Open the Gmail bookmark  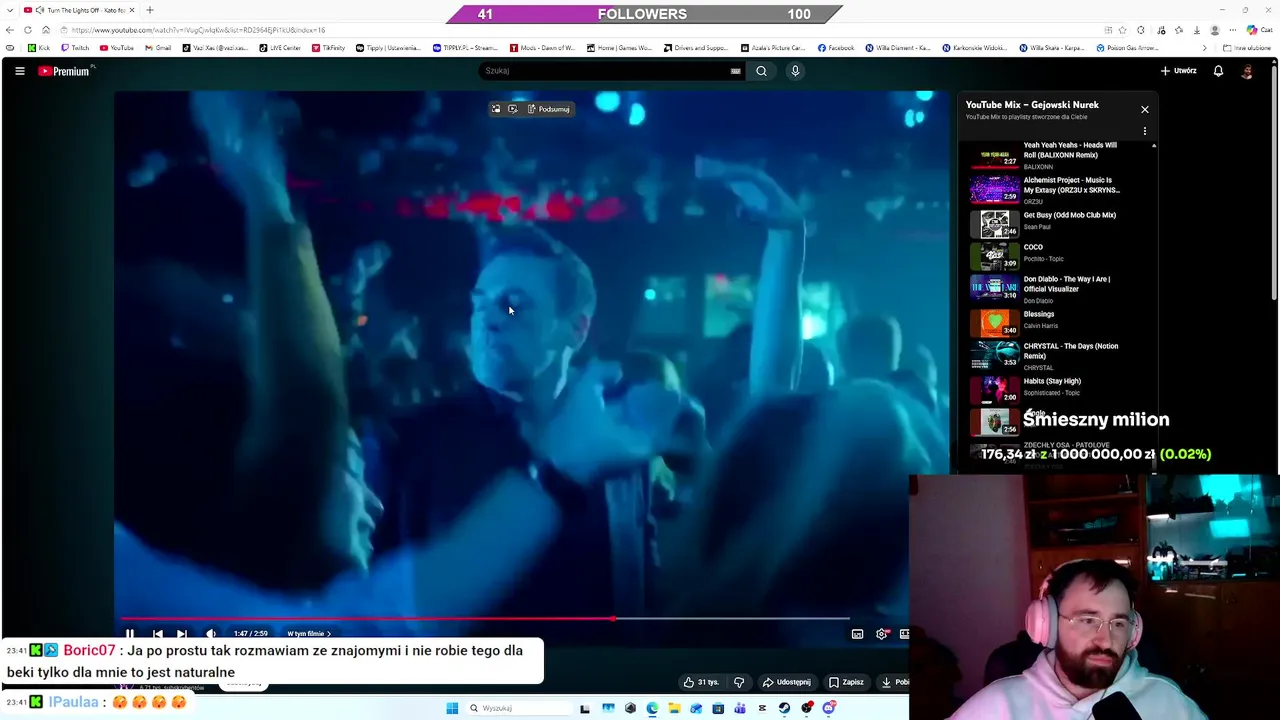pos(158,48)
